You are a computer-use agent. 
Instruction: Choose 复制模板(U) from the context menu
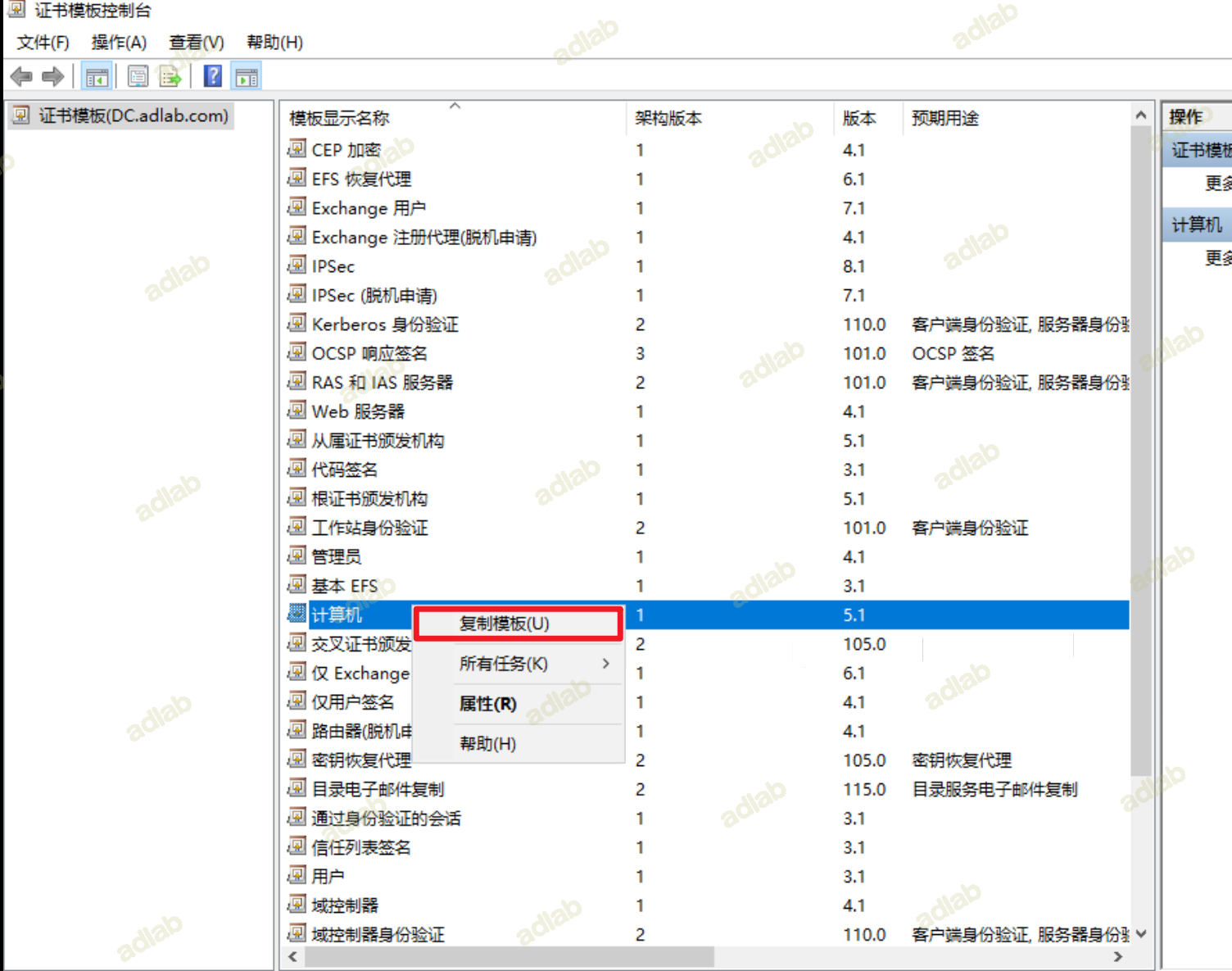pos(518,624)
